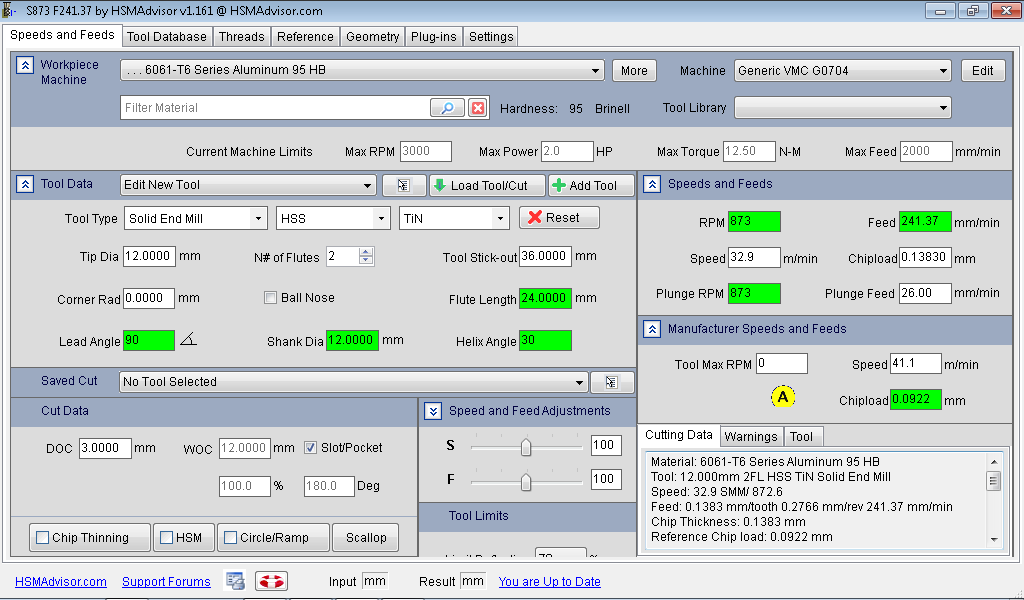Click the calculator icon in status bar
1024x600 pixels.
click(x=235, y=581)
